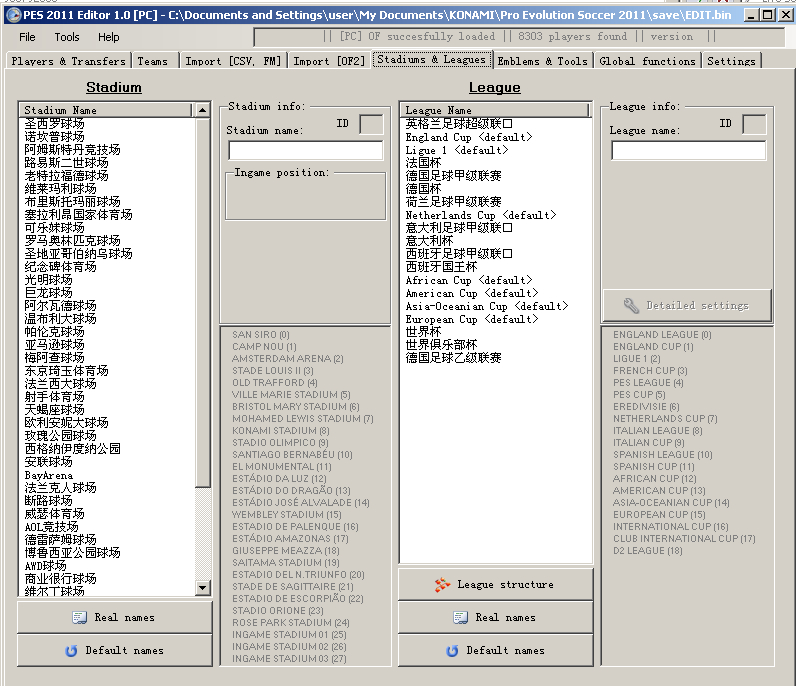Click the stadium list scrollbar thumb
796x686 pixels.
(x=203, y=302)
